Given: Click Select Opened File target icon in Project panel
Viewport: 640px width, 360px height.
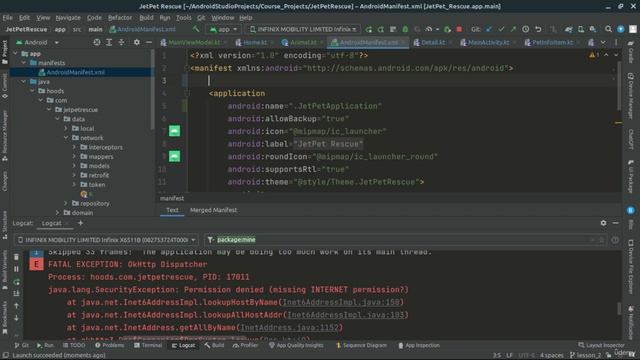Looking at the screenshot, I should (97, 42).
